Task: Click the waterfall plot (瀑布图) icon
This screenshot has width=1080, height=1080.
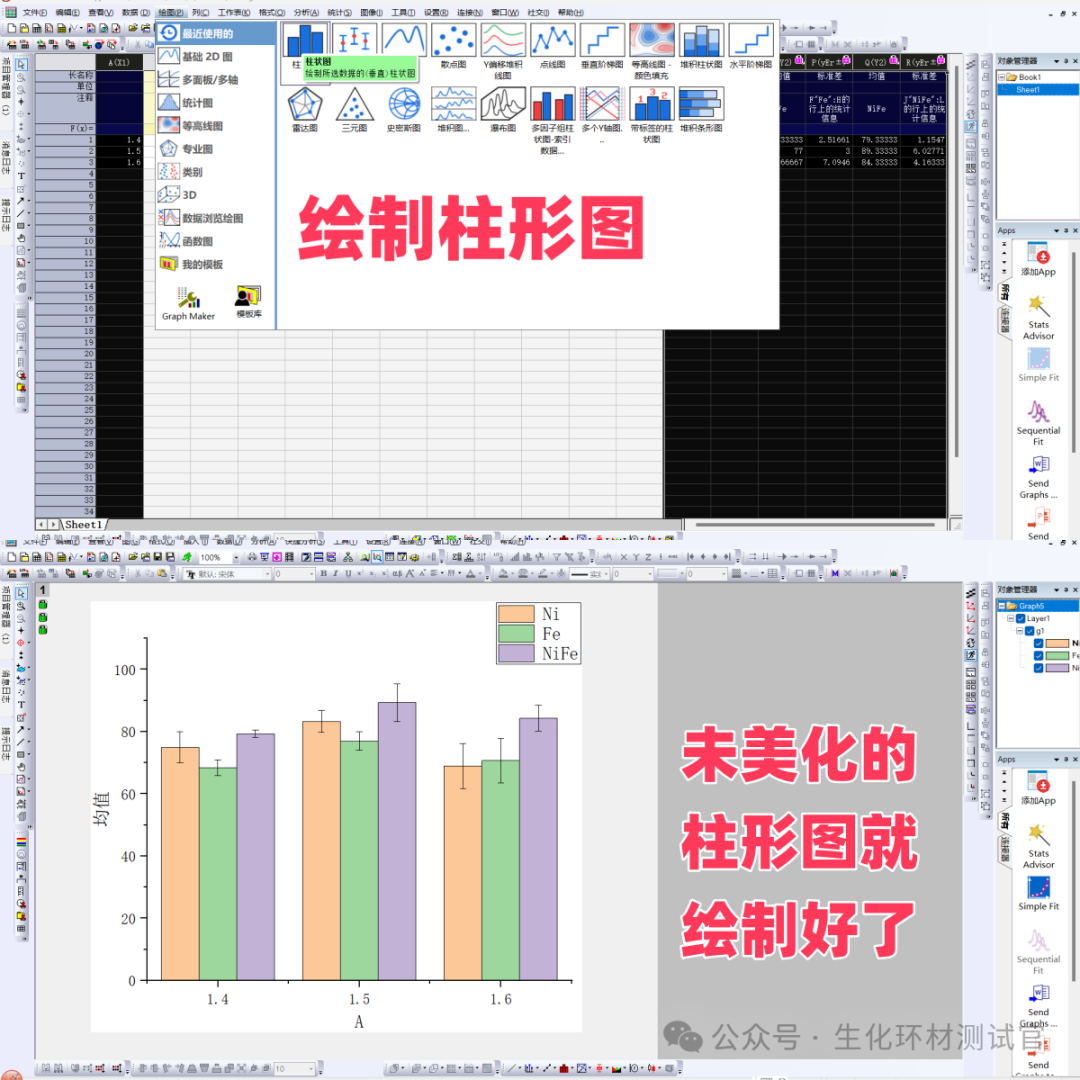Action: click(503, 104)
